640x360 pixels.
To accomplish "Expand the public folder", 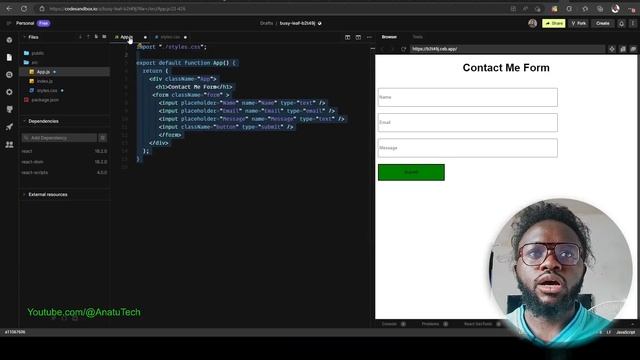I will (38, 53).
